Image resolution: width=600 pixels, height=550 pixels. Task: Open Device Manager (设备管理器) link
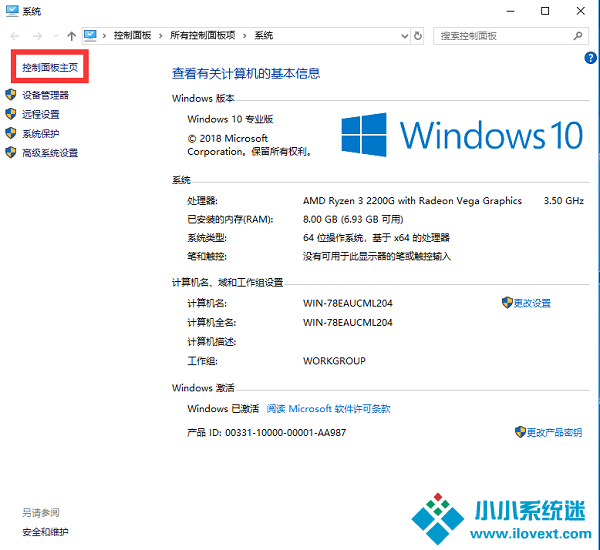46,95
